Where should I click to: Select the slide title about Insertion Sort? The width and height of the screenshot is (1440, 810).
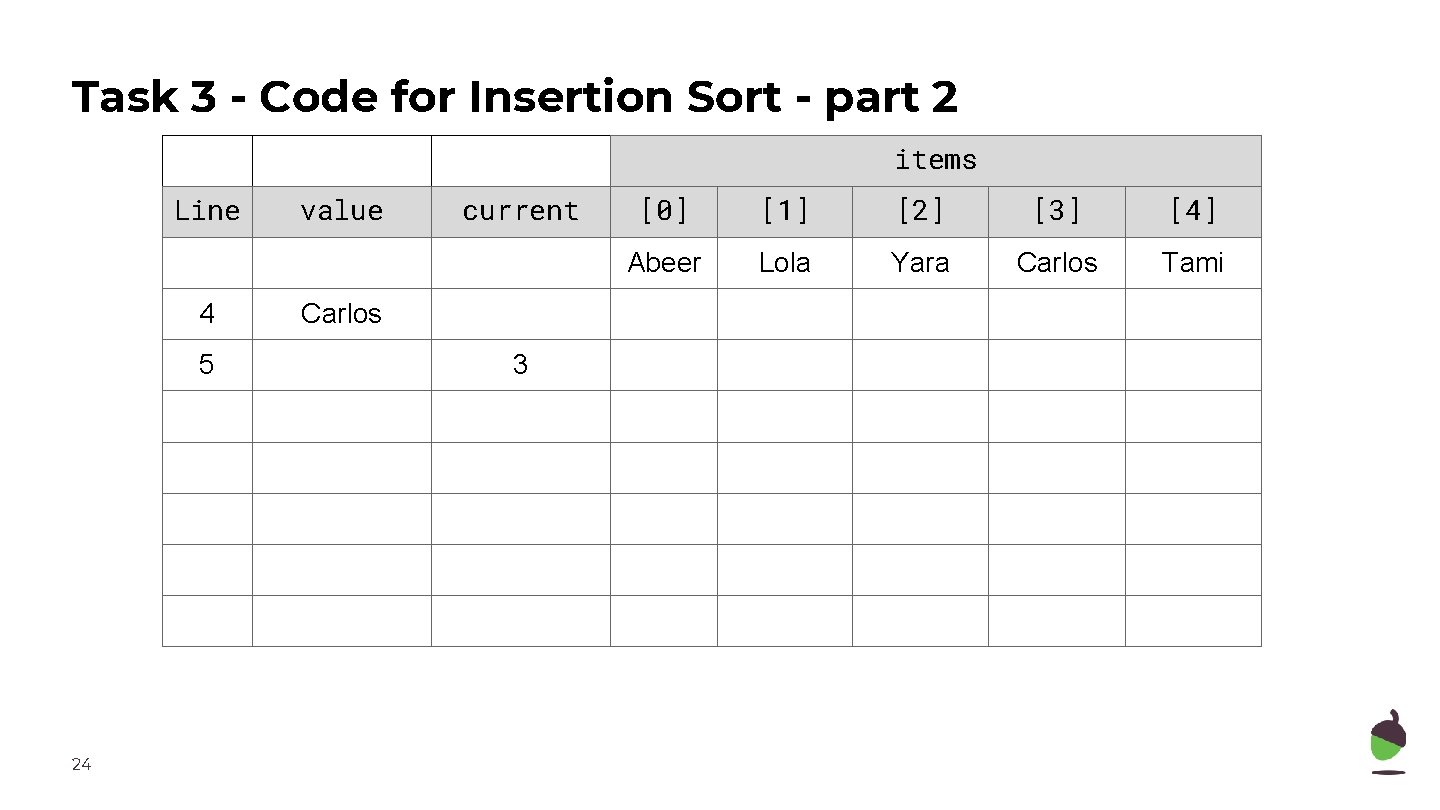(515, 98)
